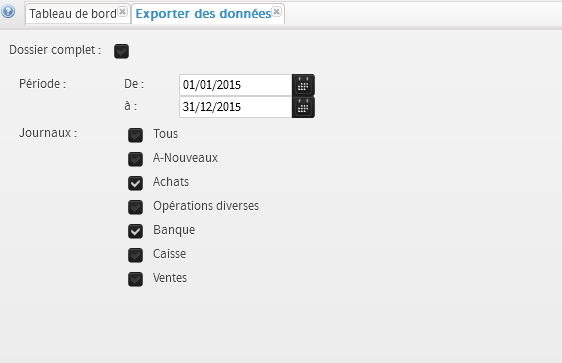Check the Ventes journal checkbox

pos(135,279)
